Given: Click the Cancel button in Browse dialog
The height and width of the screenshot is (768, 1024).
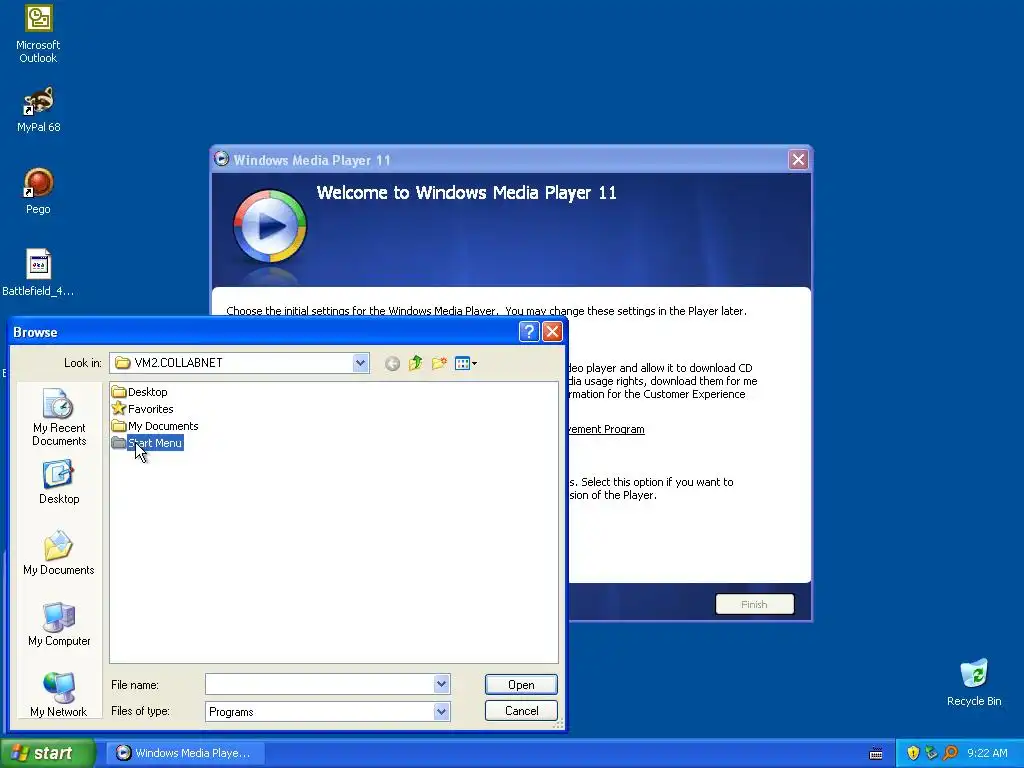Looking at the screenshot, I should coord(521,711).
